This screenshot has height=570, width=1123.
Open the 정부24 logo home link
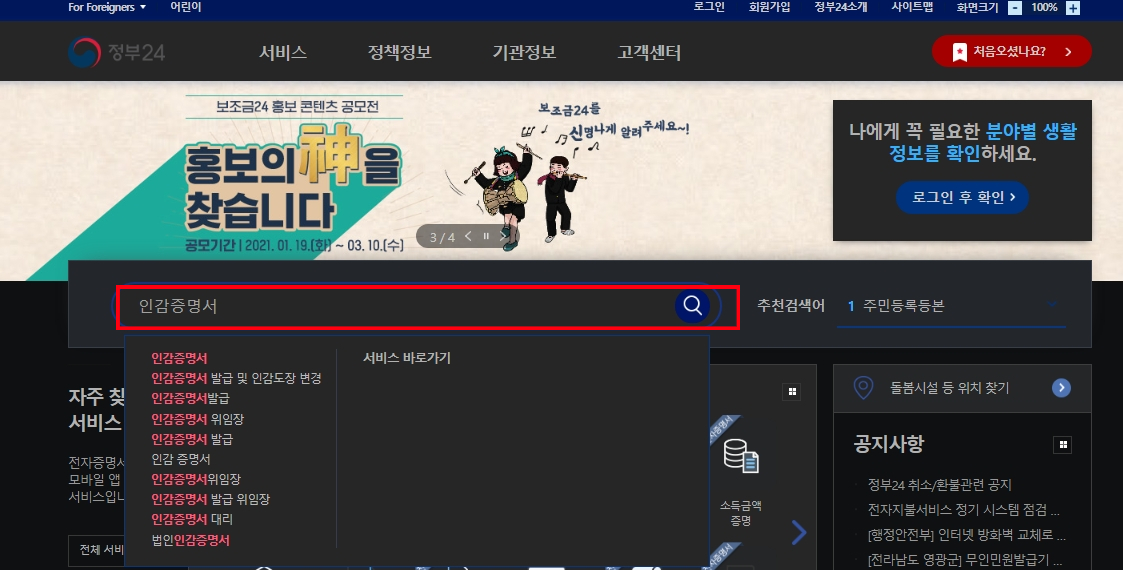(x=117, y=52)
